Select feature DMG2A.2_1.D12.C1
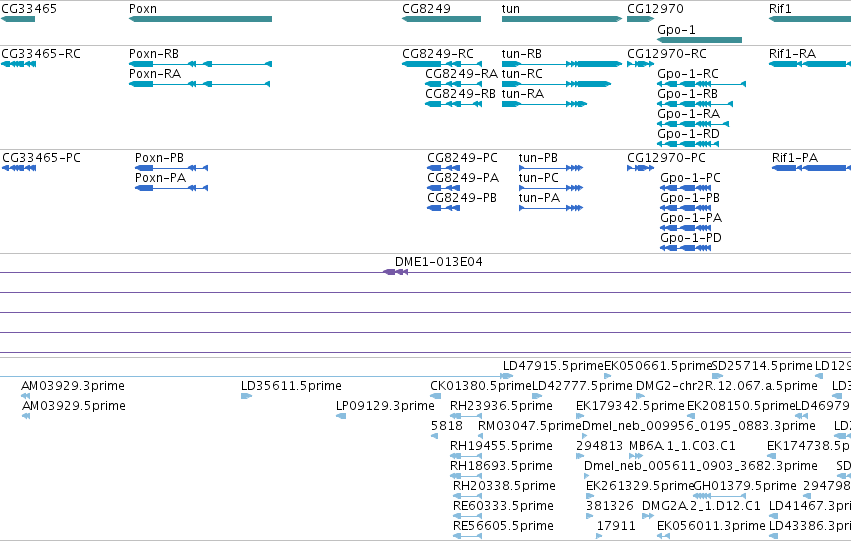Viewport: 851px width, 541px height. coord(648,516)
